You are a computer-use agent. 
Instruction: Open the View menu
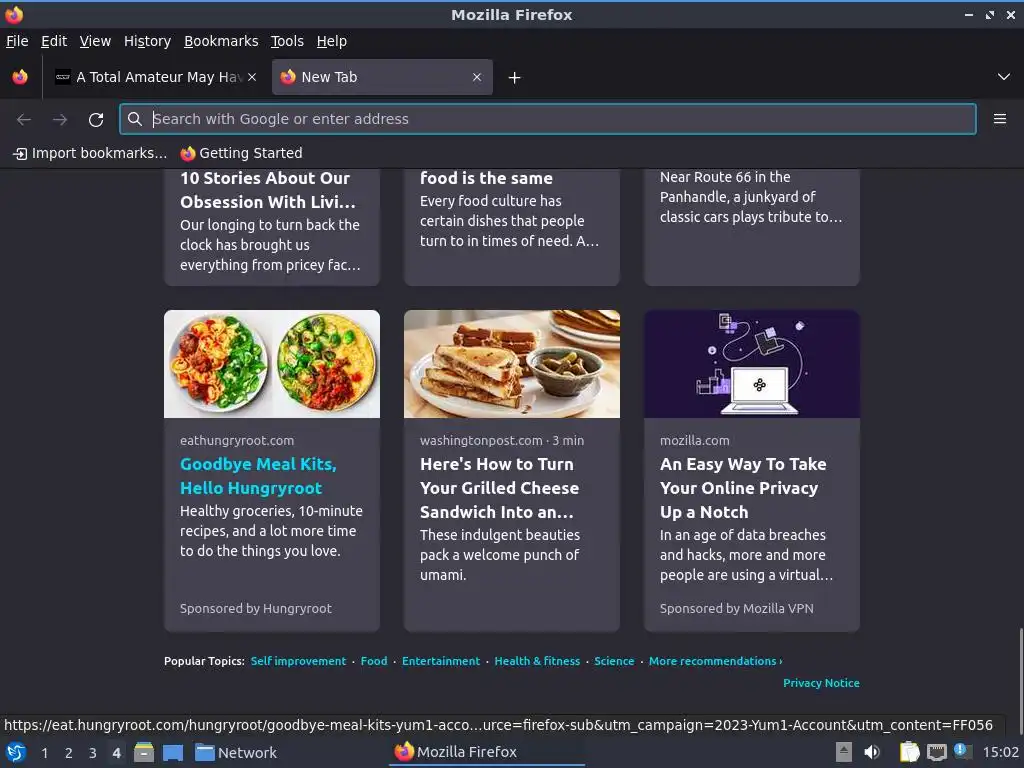point(95,41)
